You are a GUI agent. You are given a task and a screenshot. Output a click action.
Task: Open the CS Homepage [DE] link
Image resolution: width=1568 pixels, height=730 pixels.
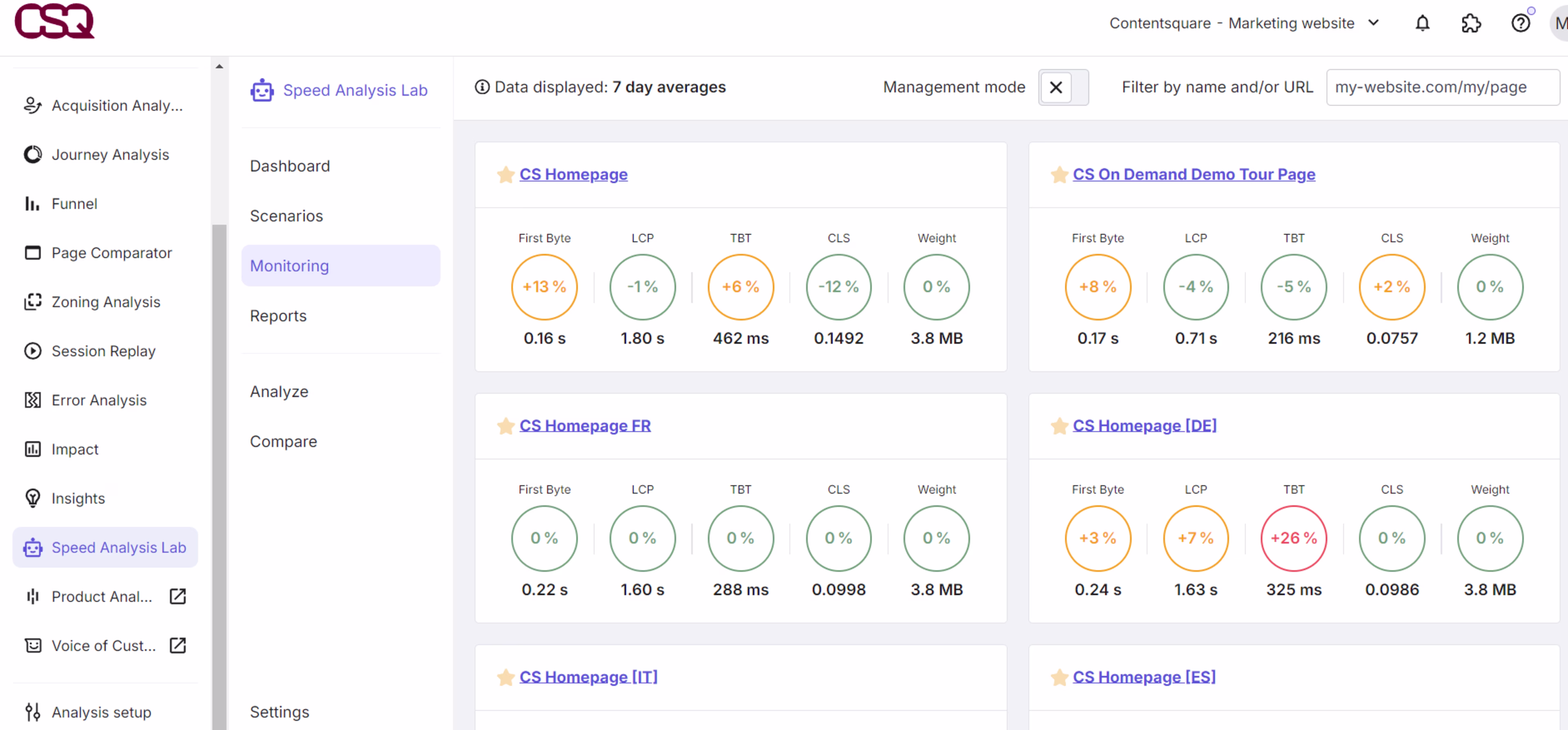1144,425
